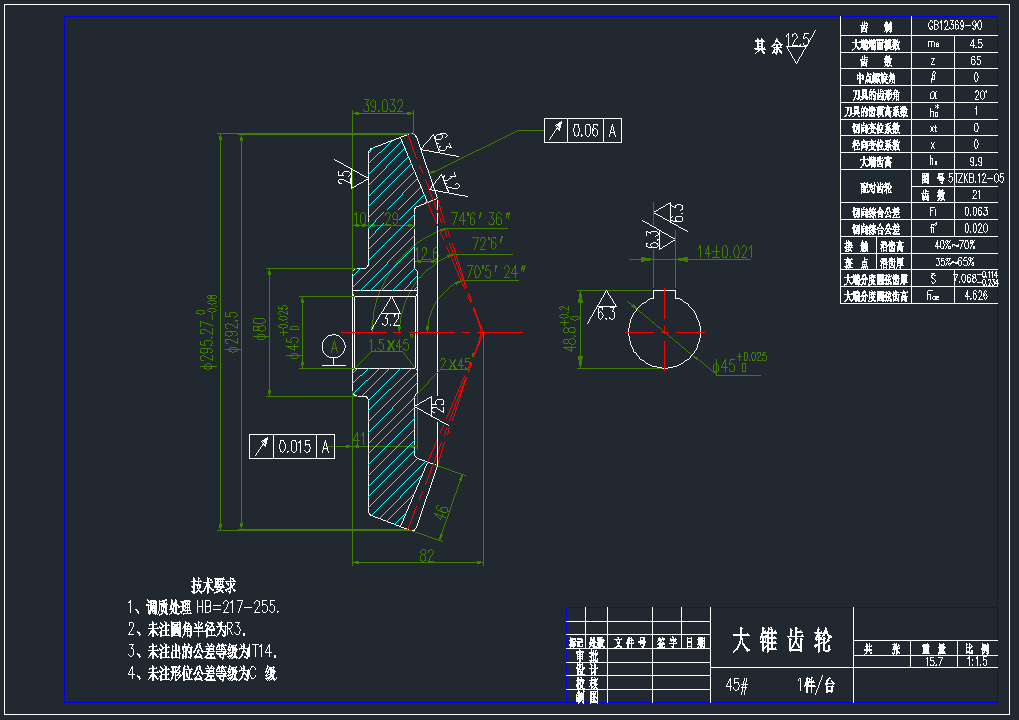Select the ϕ80 hub diameter dimension
The image size is (1019, 720).
(260, 329)
